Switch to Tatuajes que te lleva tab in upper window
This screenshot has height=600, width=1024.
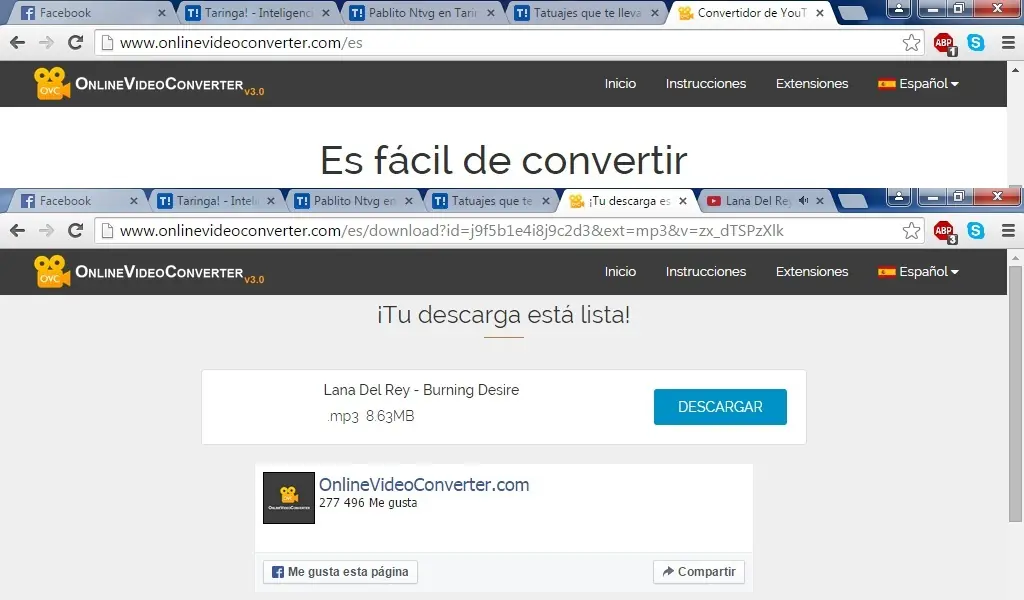coord(586,13)
